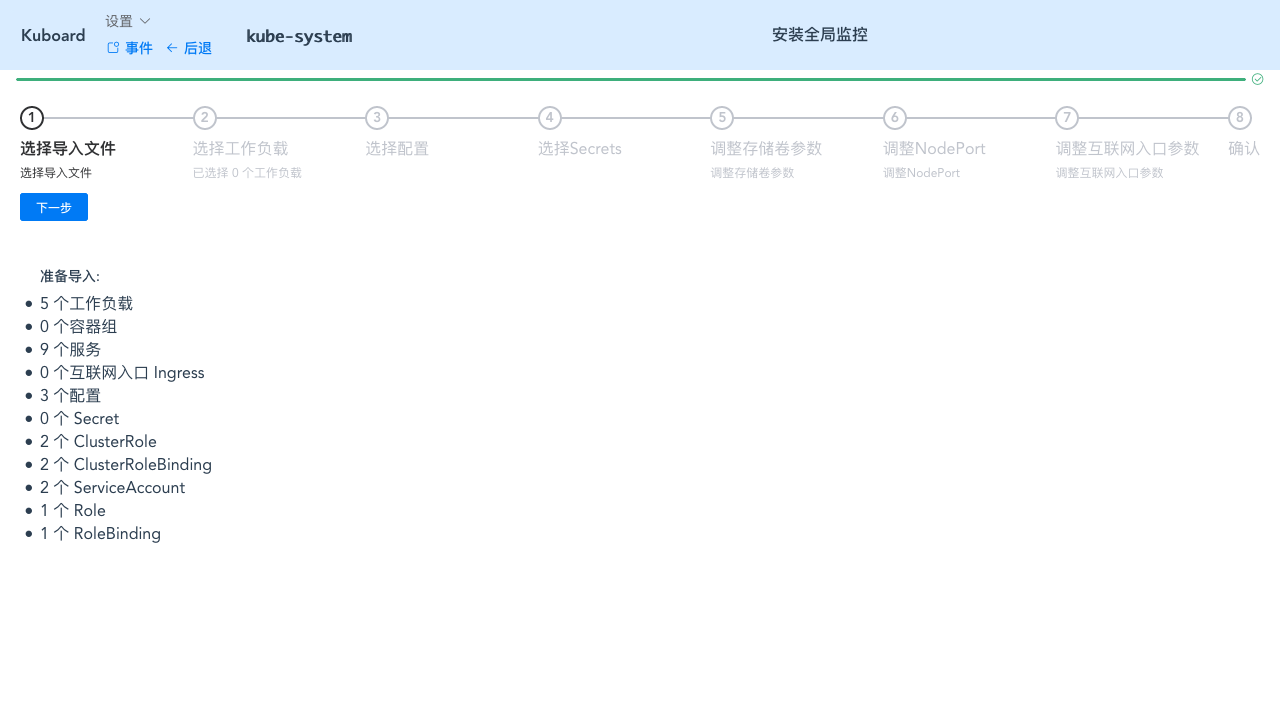Click the 后退 back arrow icon

point(172,47)
